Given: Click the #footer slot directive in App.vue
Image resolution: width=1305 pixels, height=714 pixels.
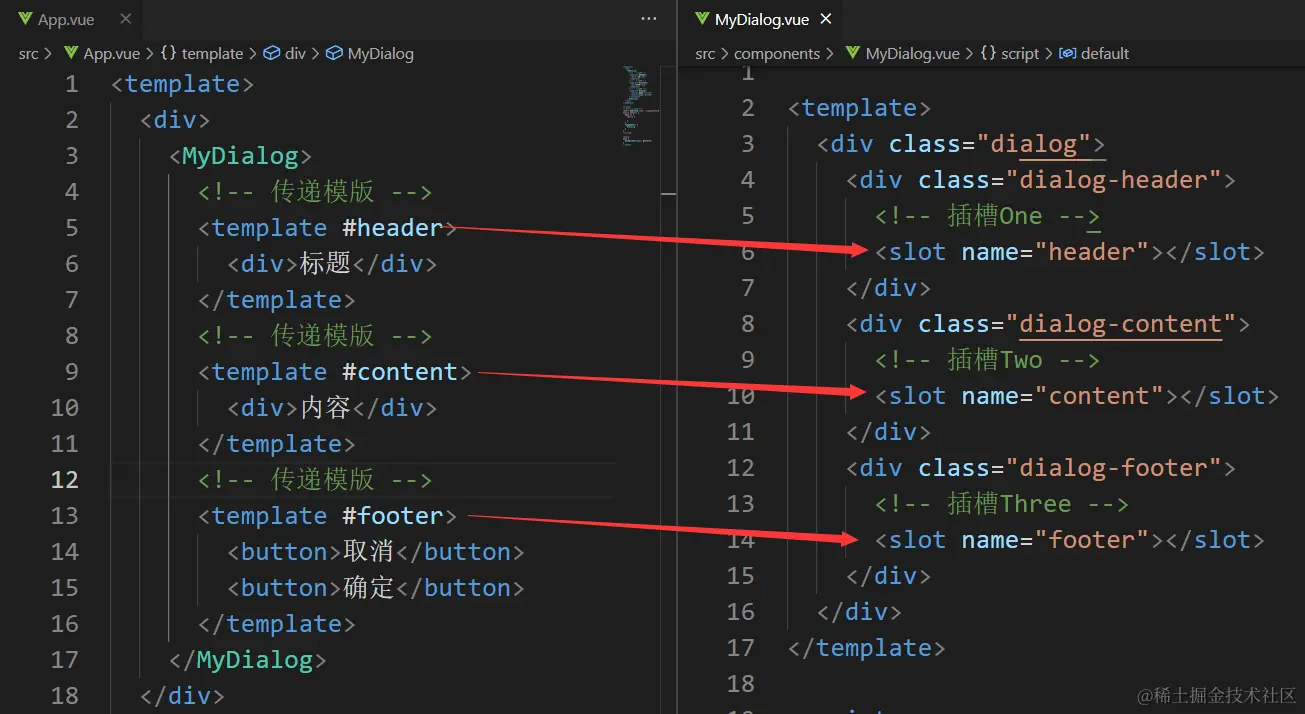Looking at the screenshot, I should point(392,516).
